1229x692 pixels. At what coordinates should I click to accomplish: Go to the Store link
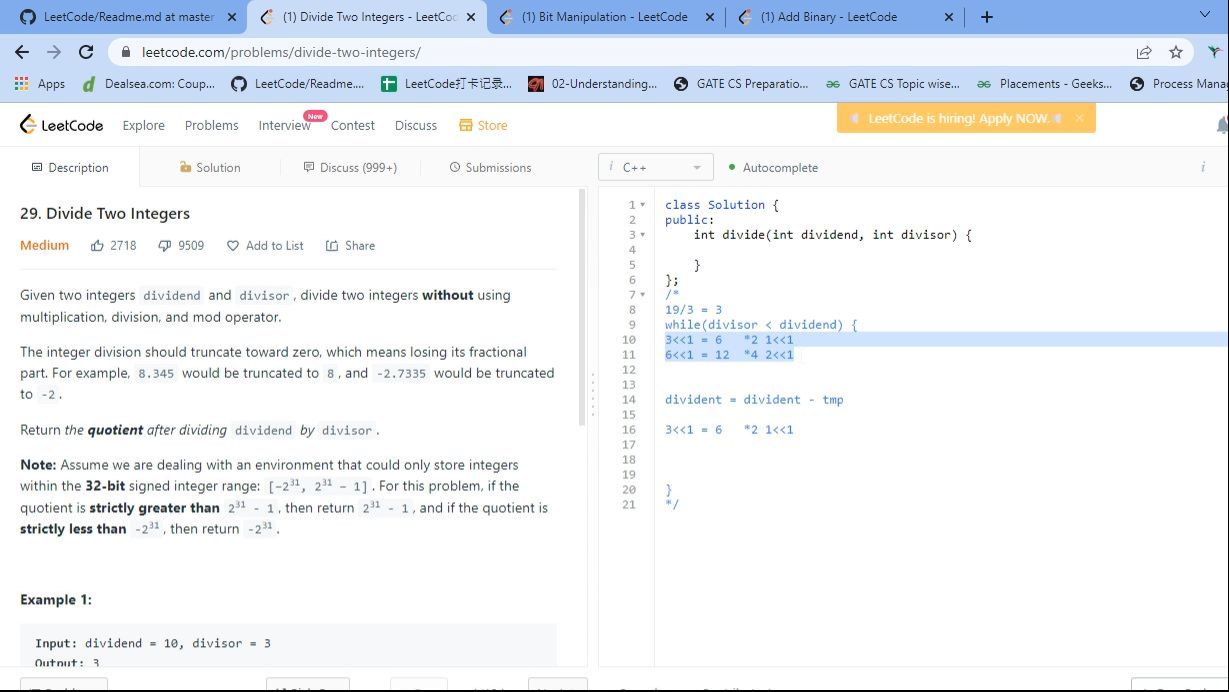[x=483, y=125]
